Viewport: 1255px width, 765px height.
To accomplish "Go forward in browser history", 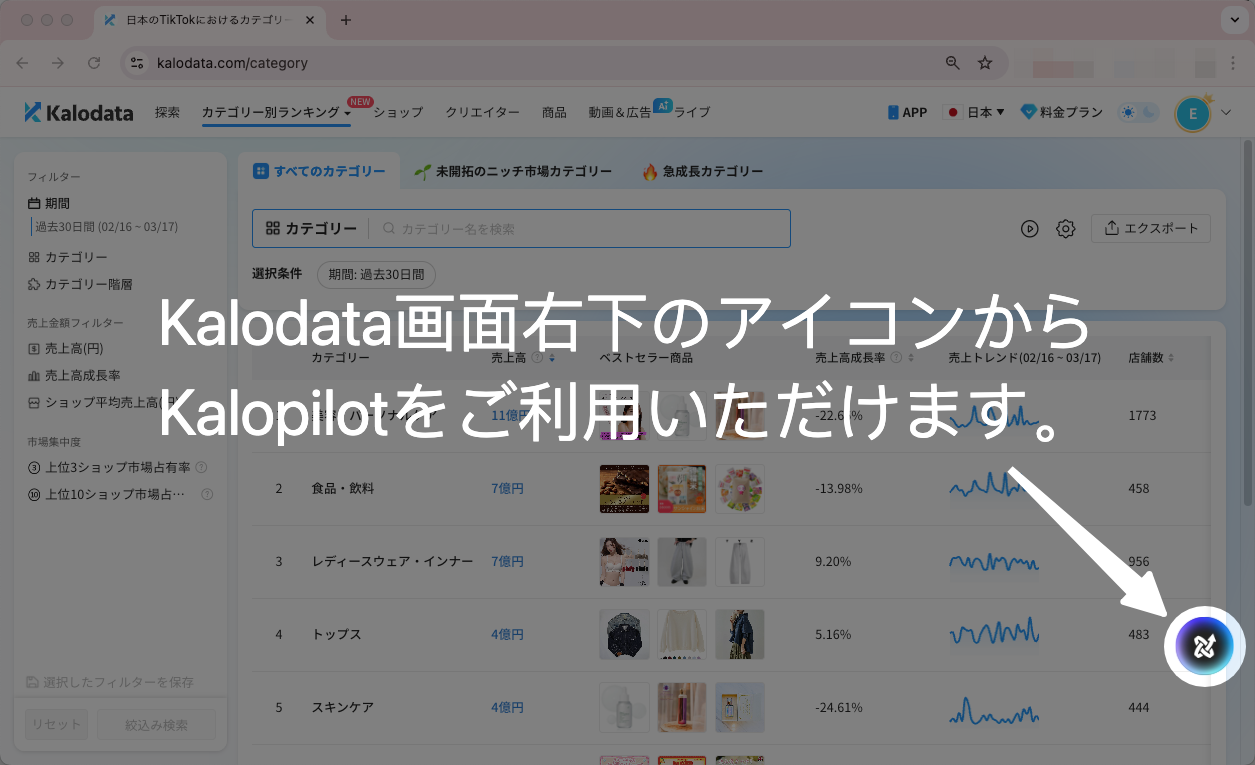I will [58, 63].
